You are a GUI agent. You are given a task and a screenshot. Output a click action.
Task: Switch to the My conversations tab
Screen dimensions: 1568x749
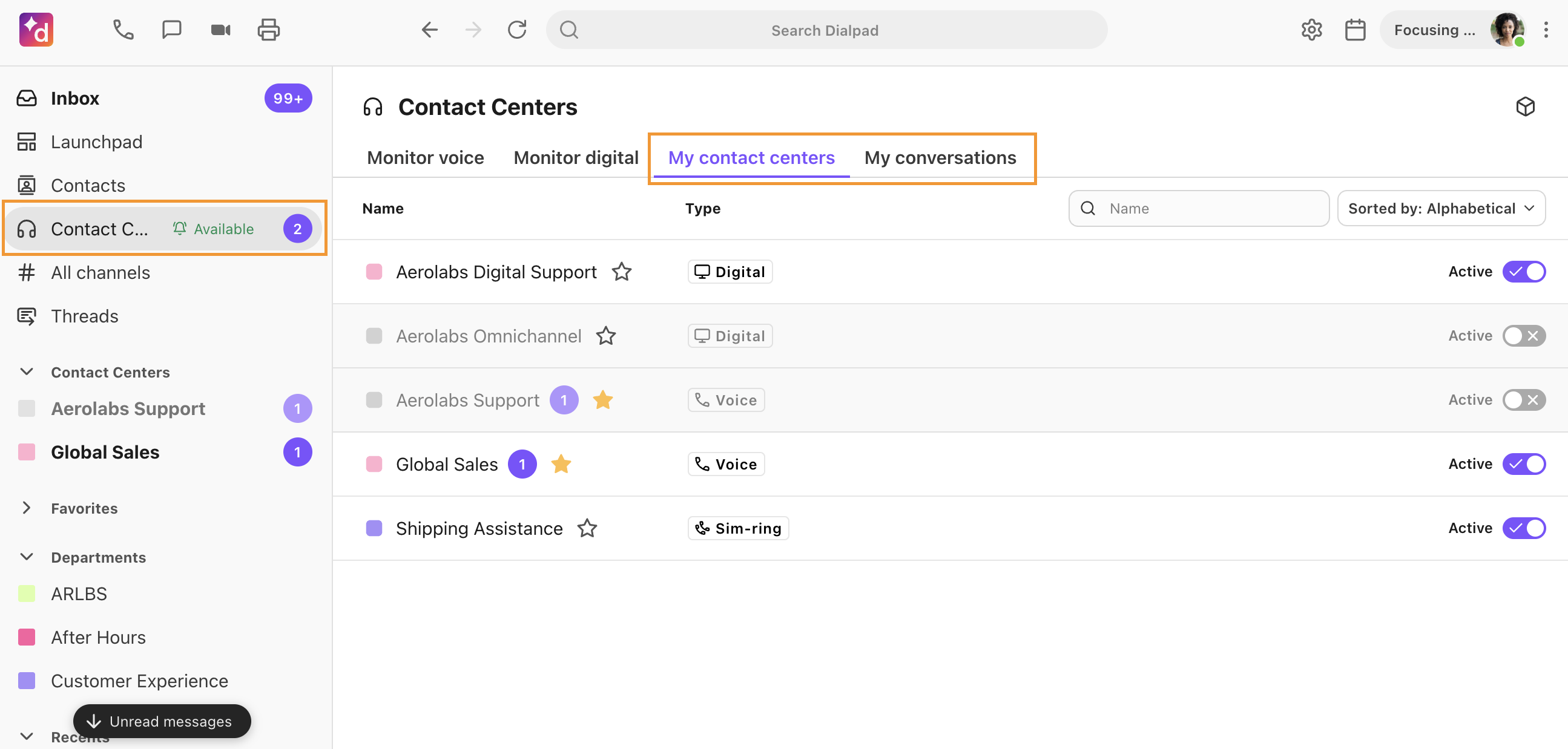tap(940, 157)
